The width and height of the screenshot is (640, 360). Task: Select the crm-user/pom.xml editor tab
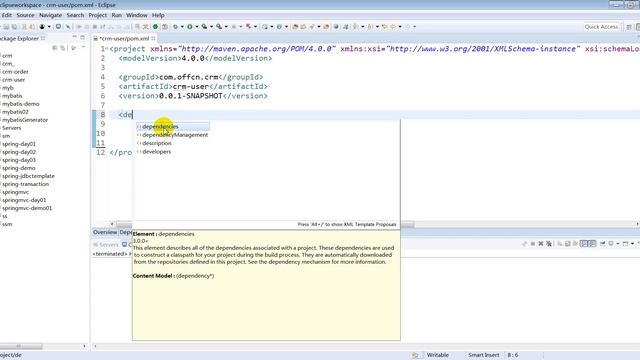click(124, 38)
